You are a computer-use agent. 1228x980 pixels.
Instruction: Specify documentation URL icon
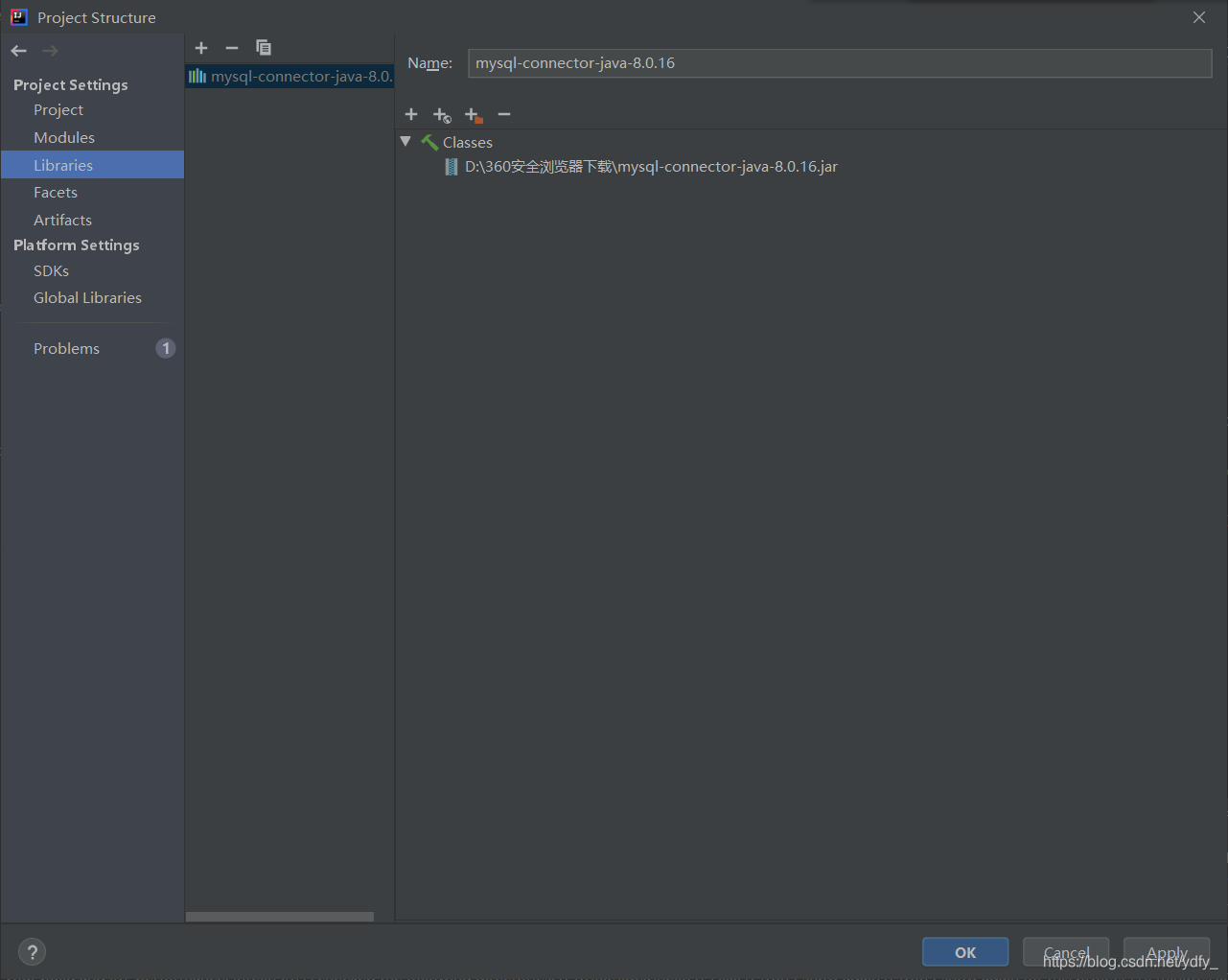(442, 115)
